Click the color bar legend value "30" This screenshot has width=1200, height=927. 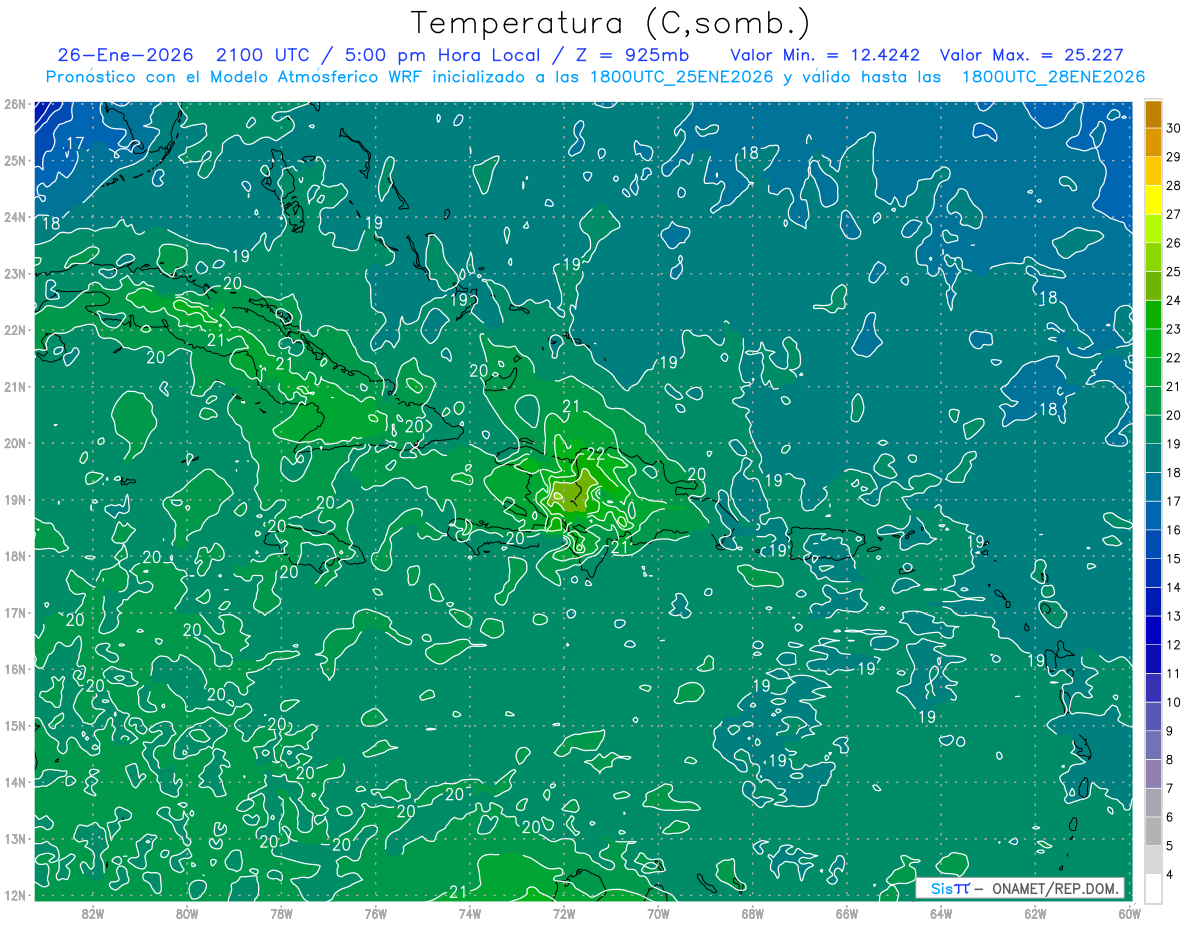click(x=1174, y=128)
